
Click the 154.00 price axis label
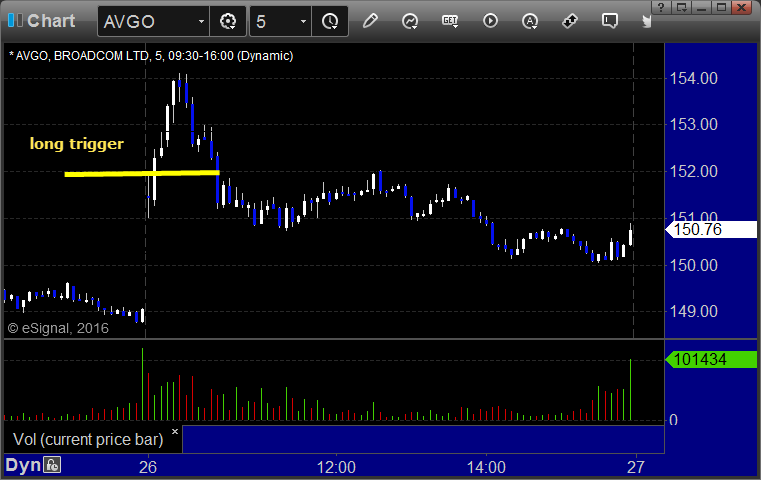pos(694,78)
